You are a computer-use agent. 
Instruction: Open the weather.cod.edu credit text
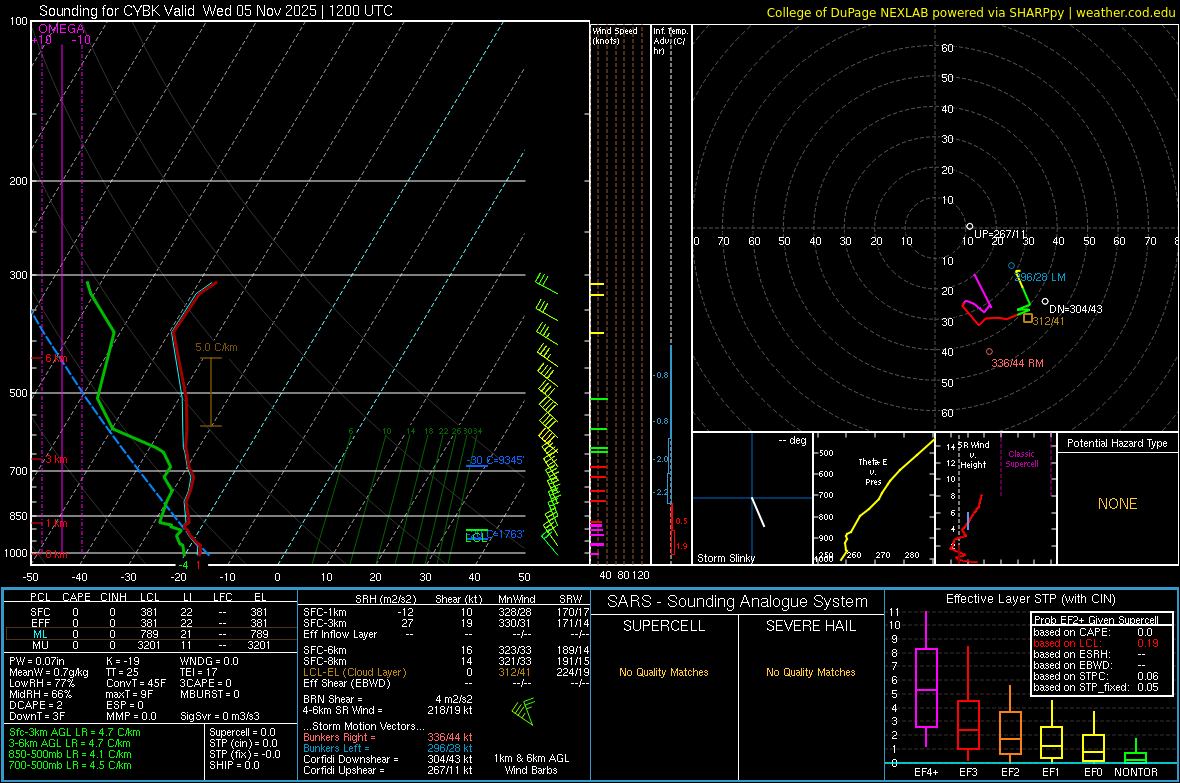tap(1126, 12)
